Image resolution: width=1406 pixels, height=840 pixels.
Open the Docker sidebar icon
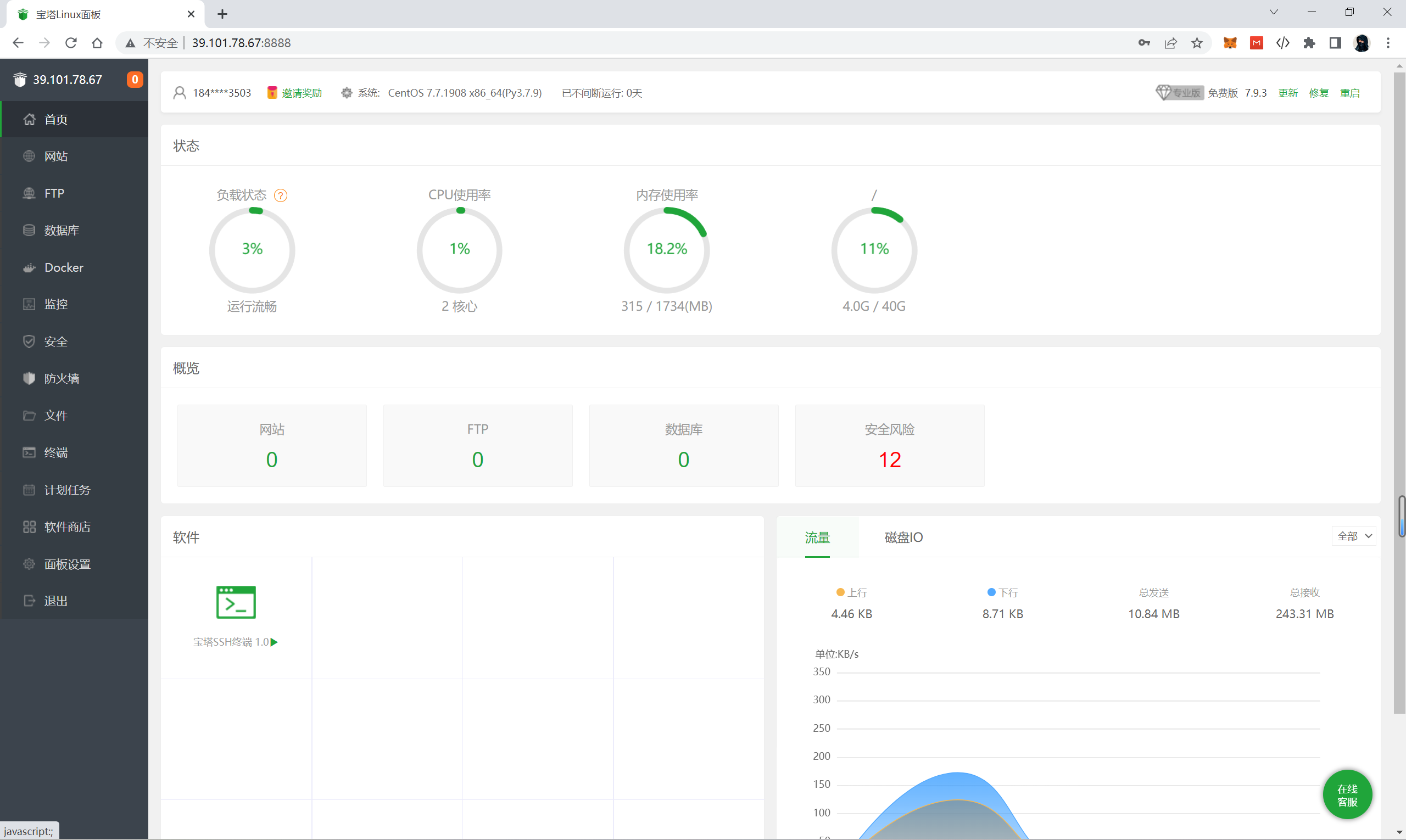pos(29,268)
